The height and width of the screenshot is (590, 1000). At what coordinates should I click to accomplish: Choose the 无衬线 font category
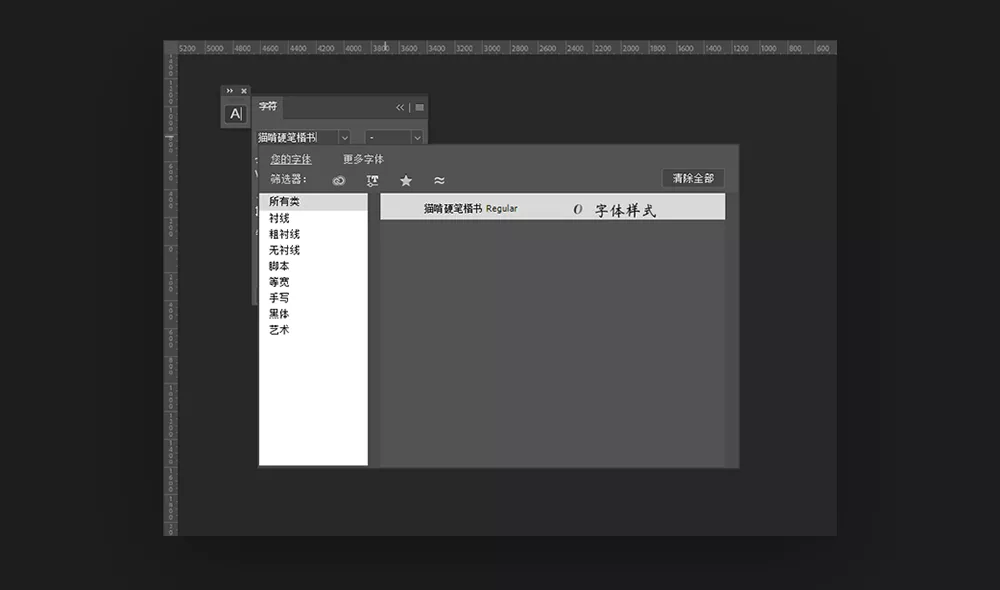[284, 250]
